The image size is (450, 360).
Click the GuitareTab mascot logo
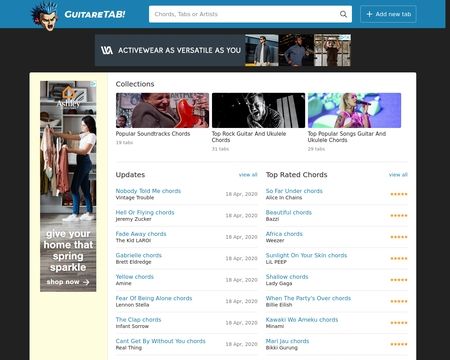point(45,16)
